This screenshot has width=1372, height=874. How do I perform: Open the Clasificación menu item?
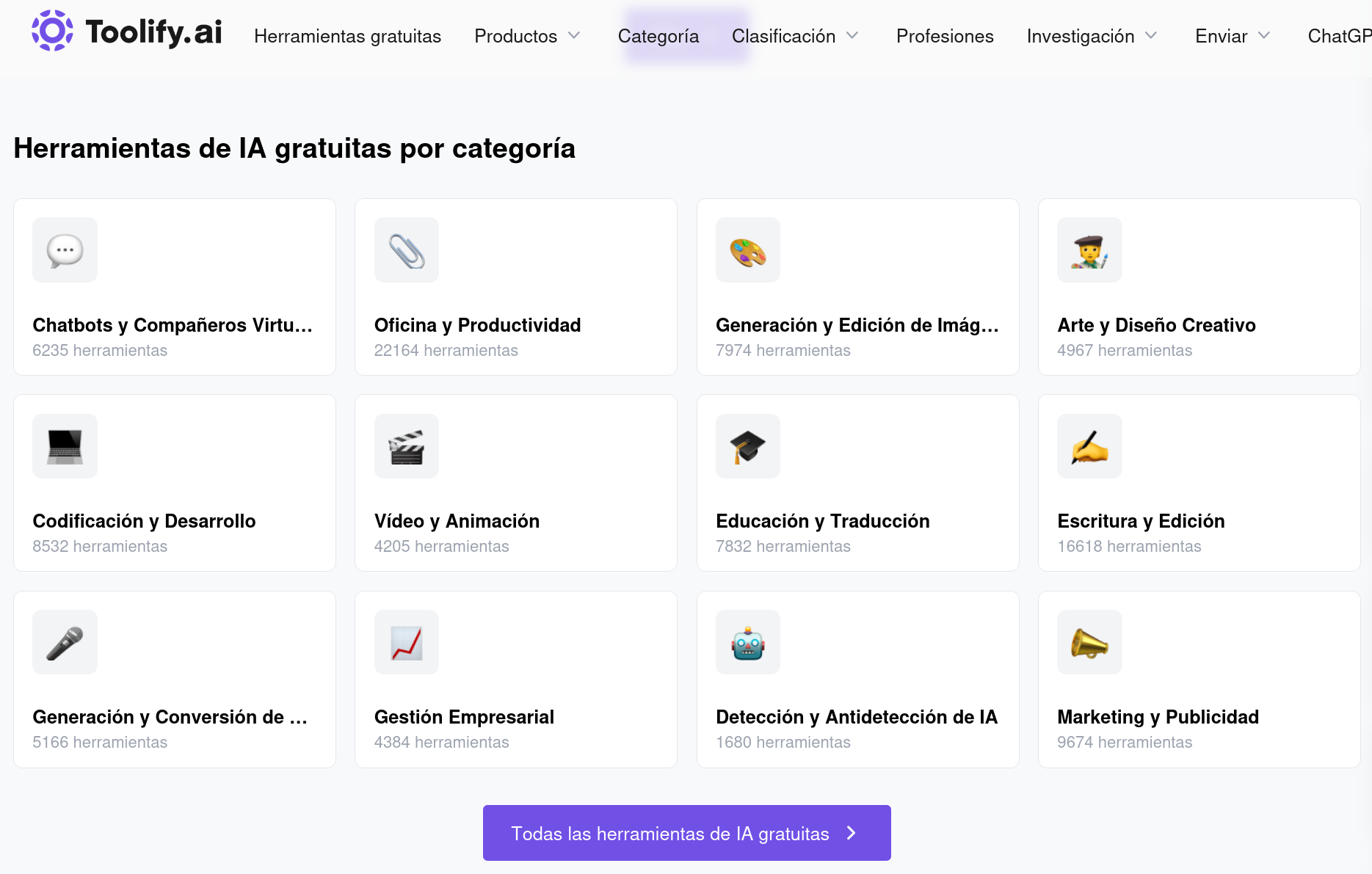[783, 36]
